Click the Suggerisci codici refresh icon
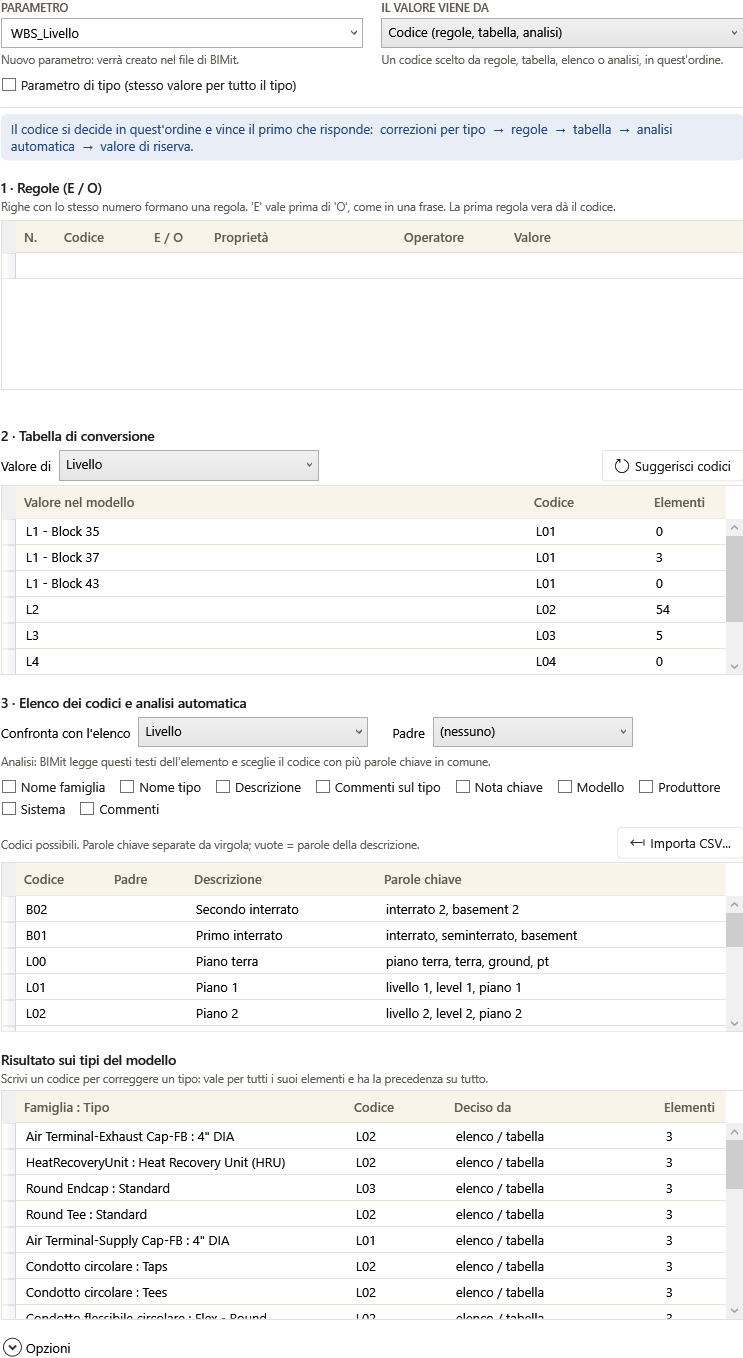 [x=622, y=466]
